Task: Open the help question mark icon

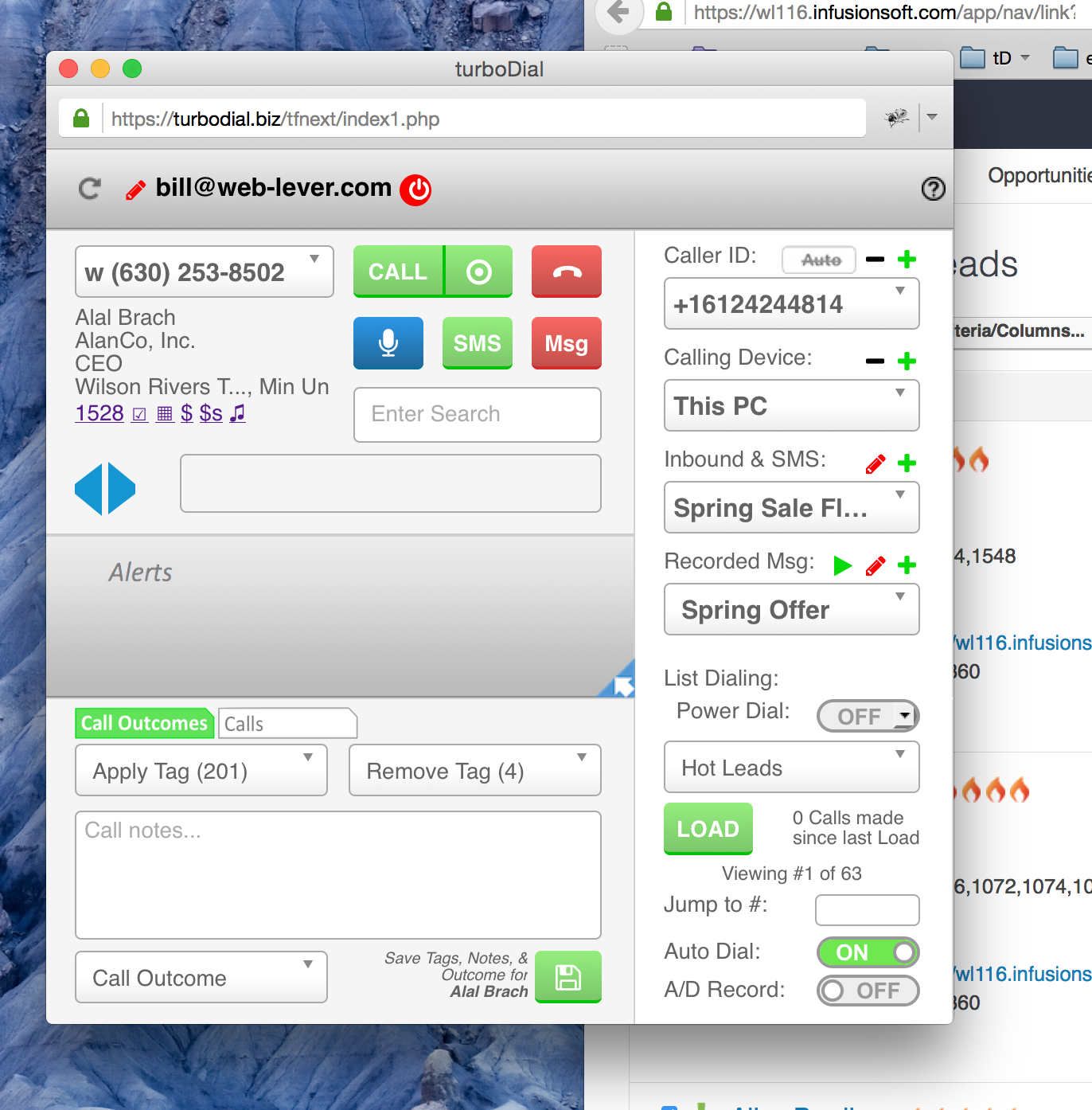Action: tap(933, 189)
